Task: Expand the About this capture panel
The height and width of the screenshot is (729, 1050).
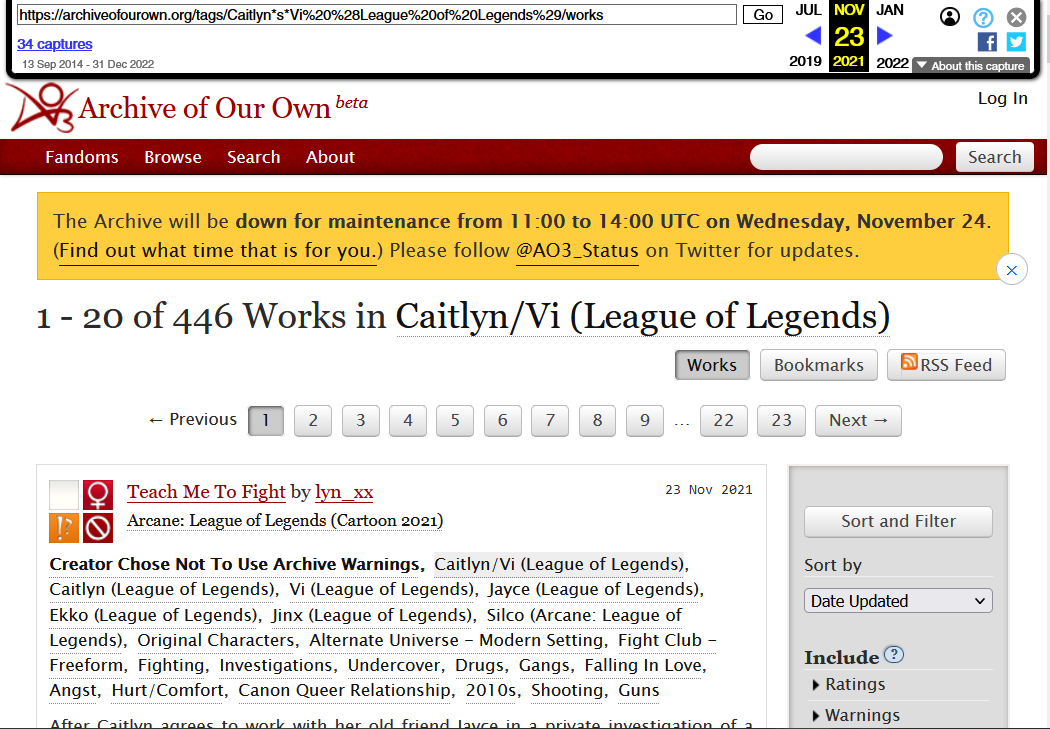Action: [970, 66]
